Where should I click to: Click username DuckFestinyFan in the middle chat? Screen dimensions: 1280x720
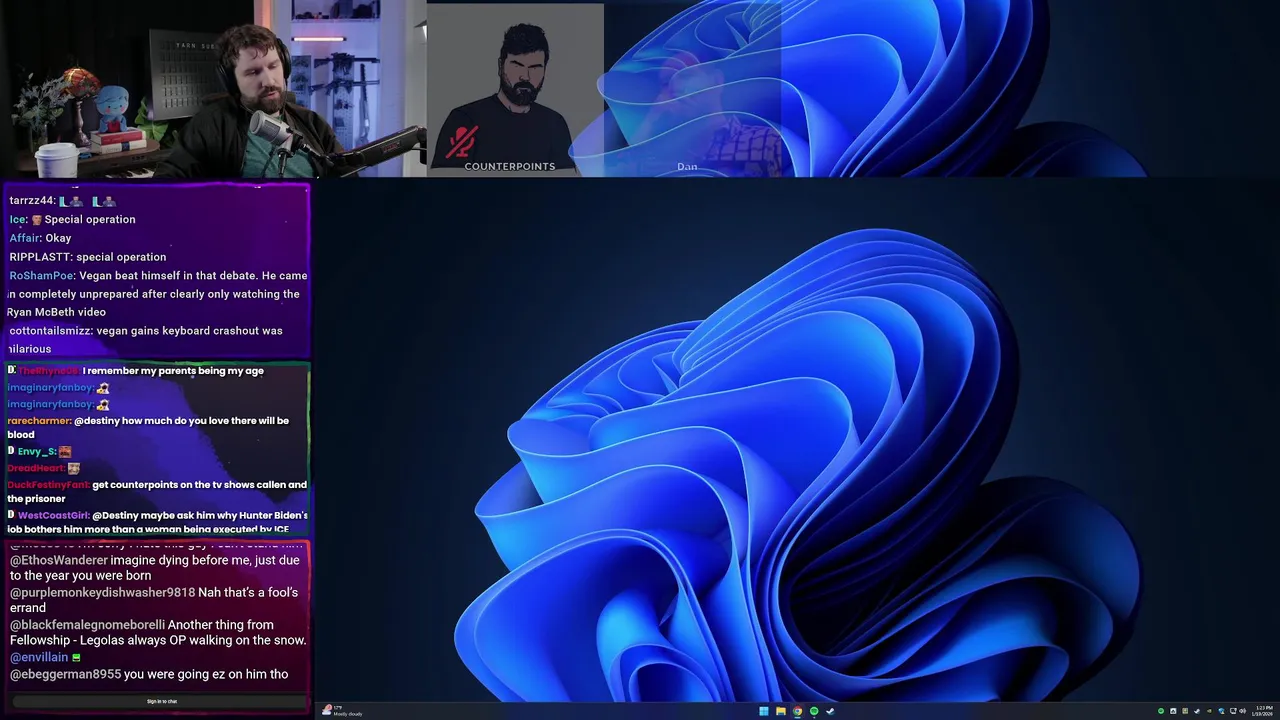[48, 485]
